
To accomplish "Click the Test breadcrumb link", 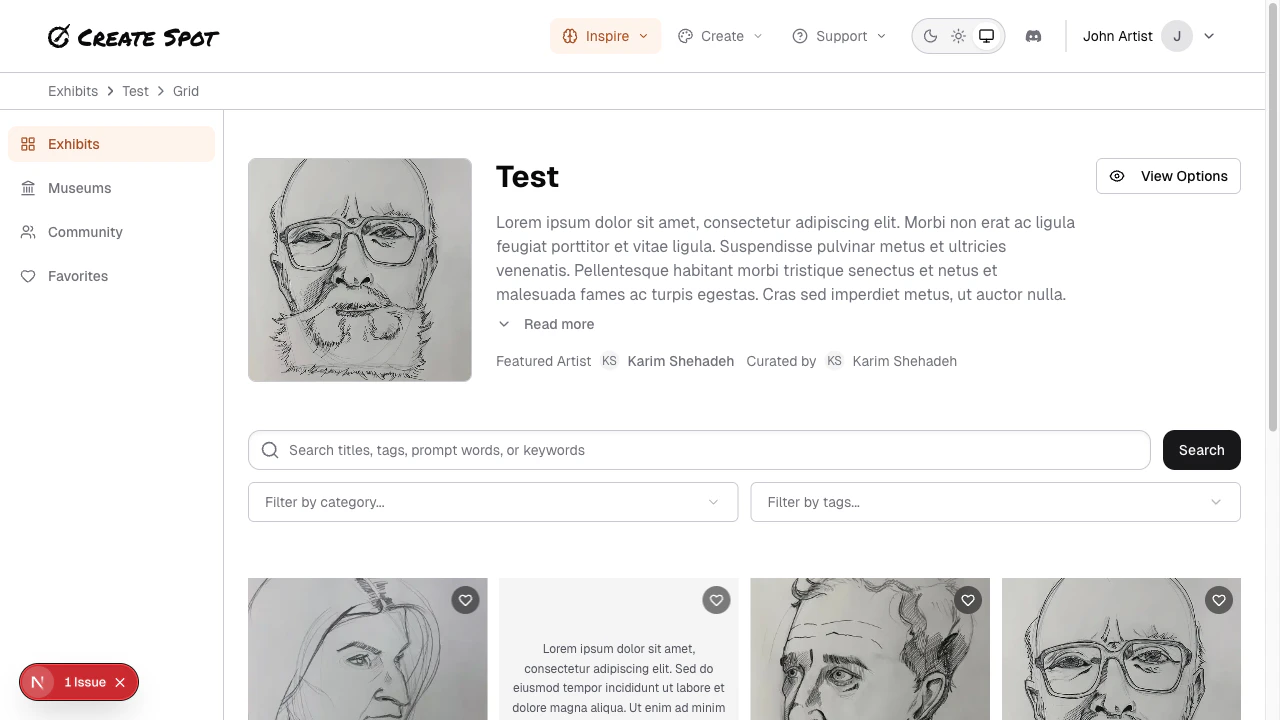I will (x=135, y=91).
